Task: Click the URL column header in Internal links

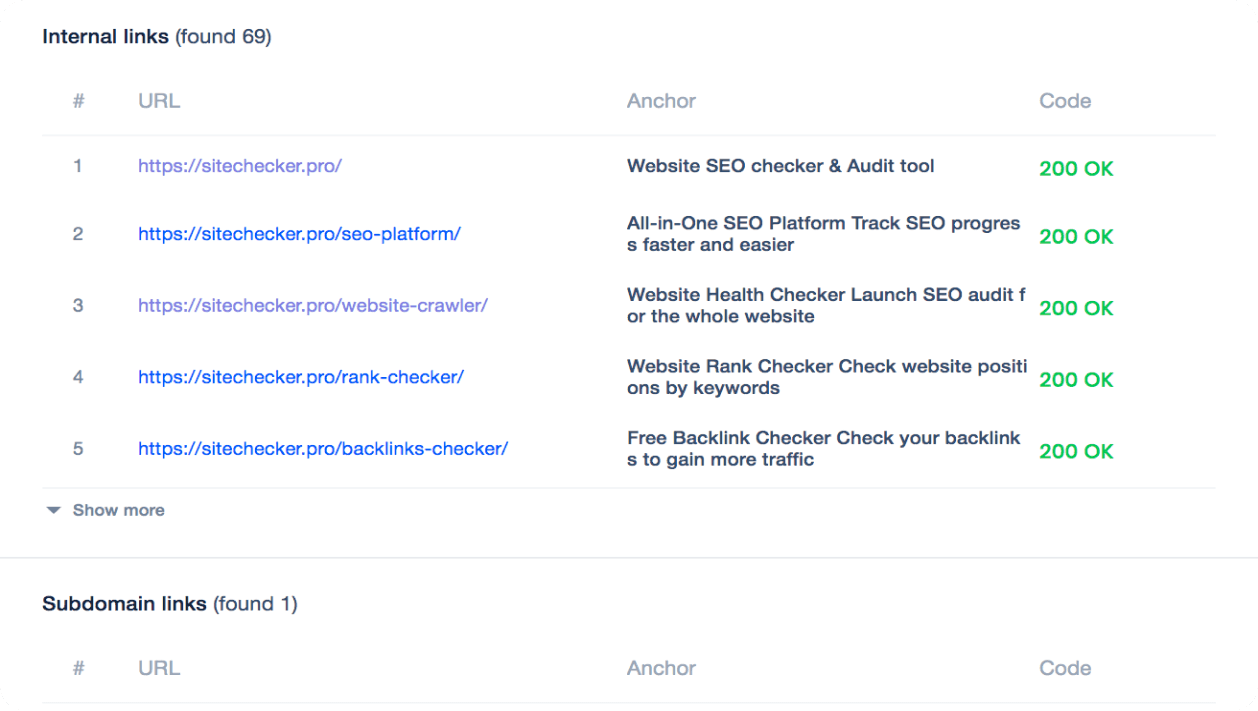Action: point(159,101)
